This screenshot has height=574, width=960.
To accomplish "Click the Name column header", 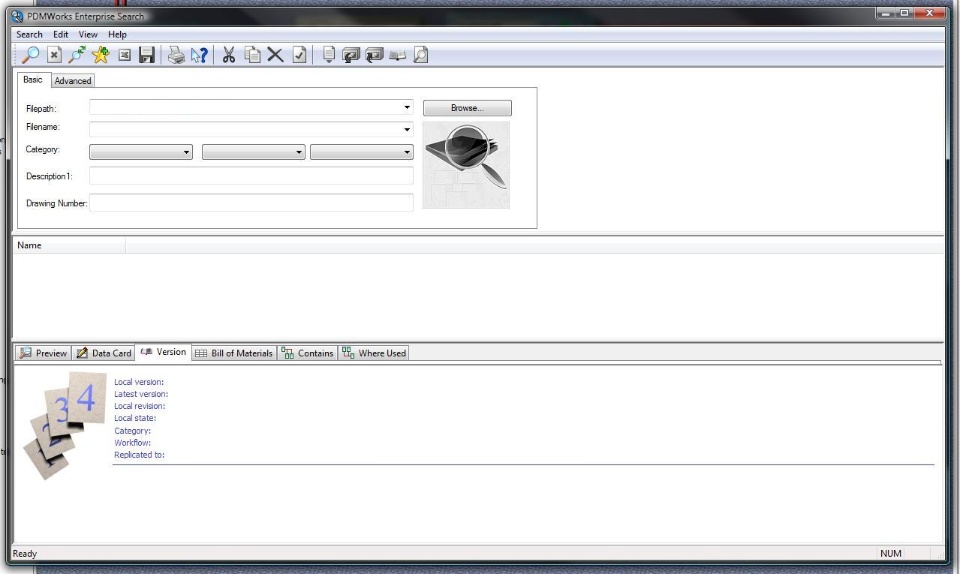I will [x=69, y=245].
